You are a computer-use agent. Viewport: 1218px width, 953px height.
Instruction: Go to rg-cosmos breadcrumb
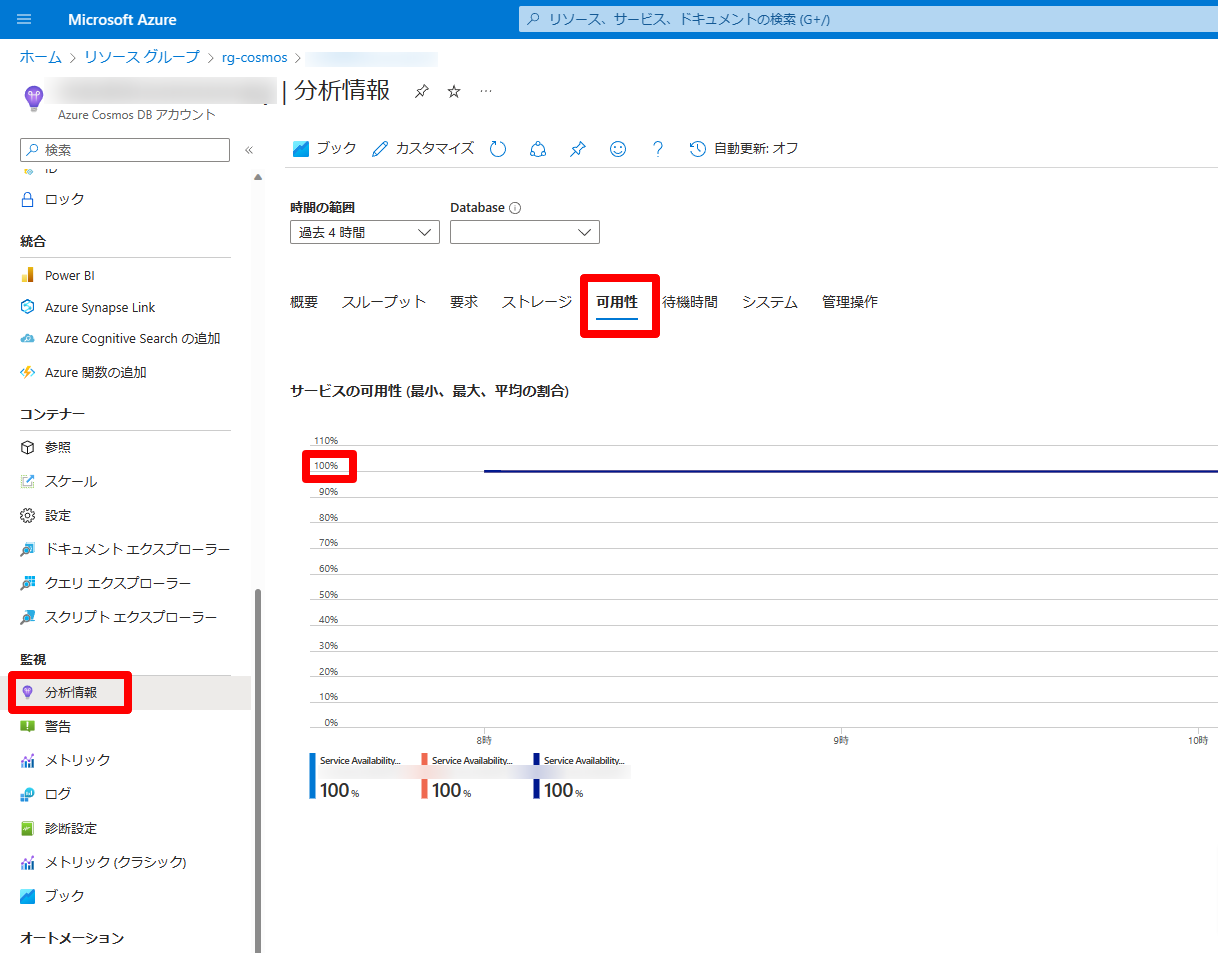(x=255, y=57)
